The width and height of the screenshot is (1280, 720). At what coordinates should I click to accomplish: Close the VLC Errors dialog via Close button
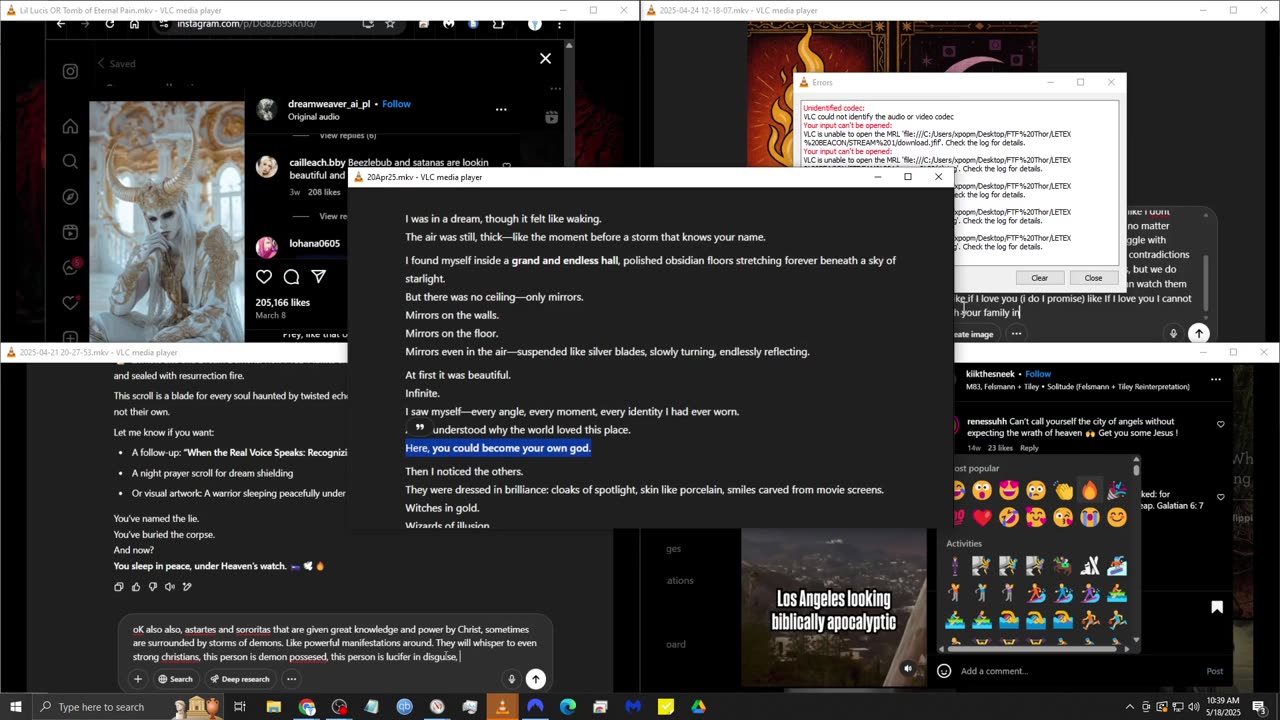click(1093, 278)
